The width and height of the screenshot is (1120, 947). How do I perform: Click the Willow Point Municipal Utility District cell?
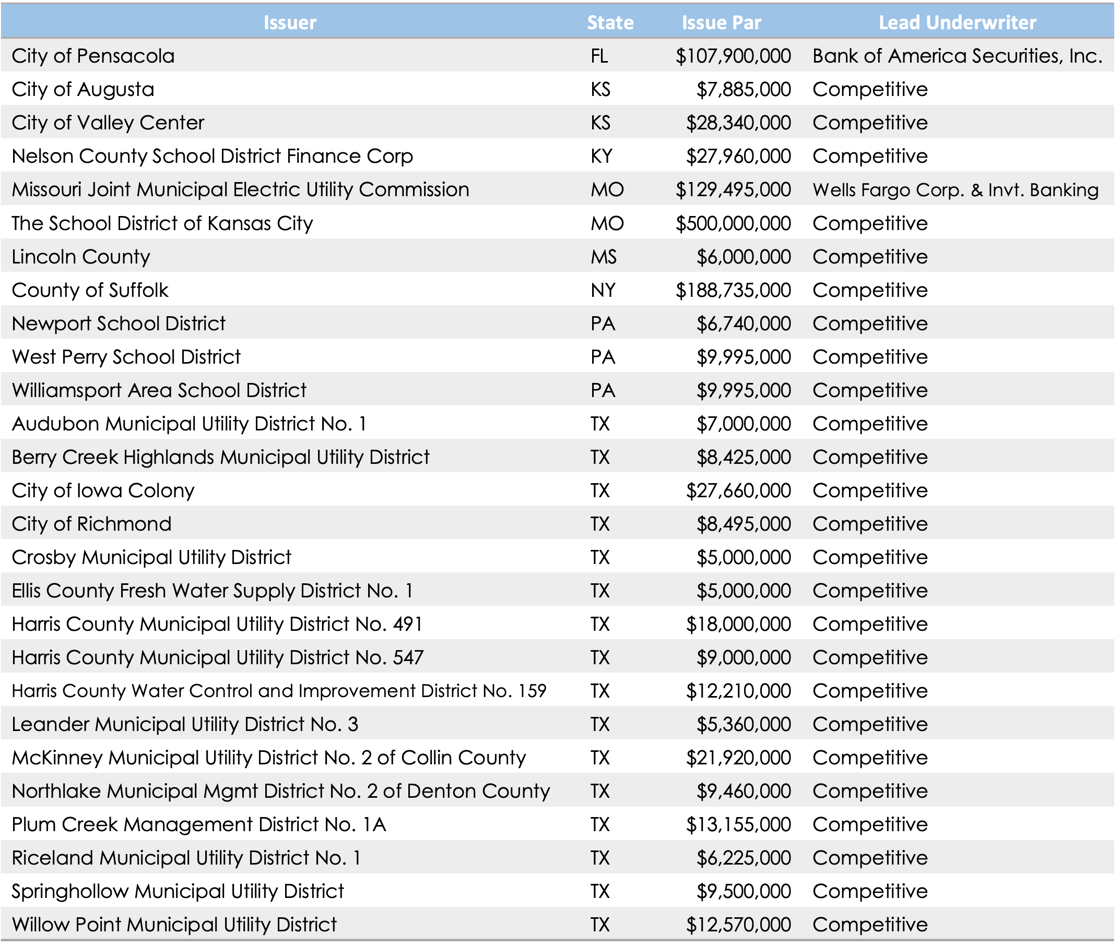[x=174, y=925]
